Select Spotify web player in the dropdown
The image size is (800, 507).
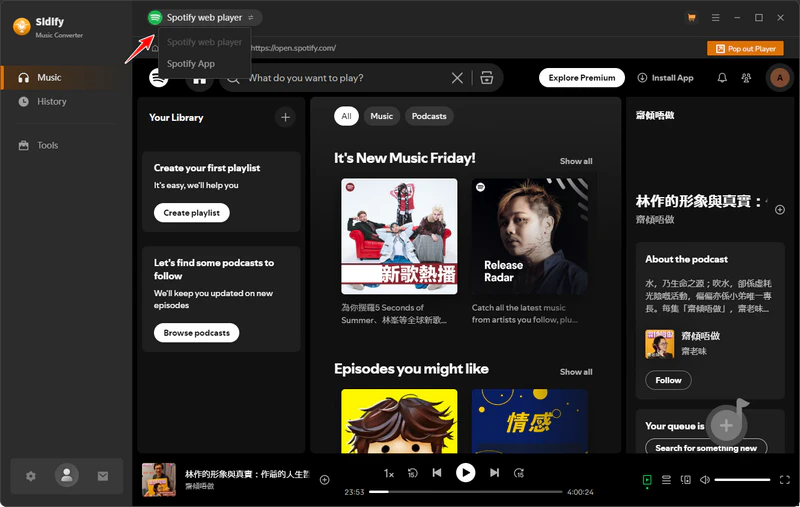pos(204,42)
